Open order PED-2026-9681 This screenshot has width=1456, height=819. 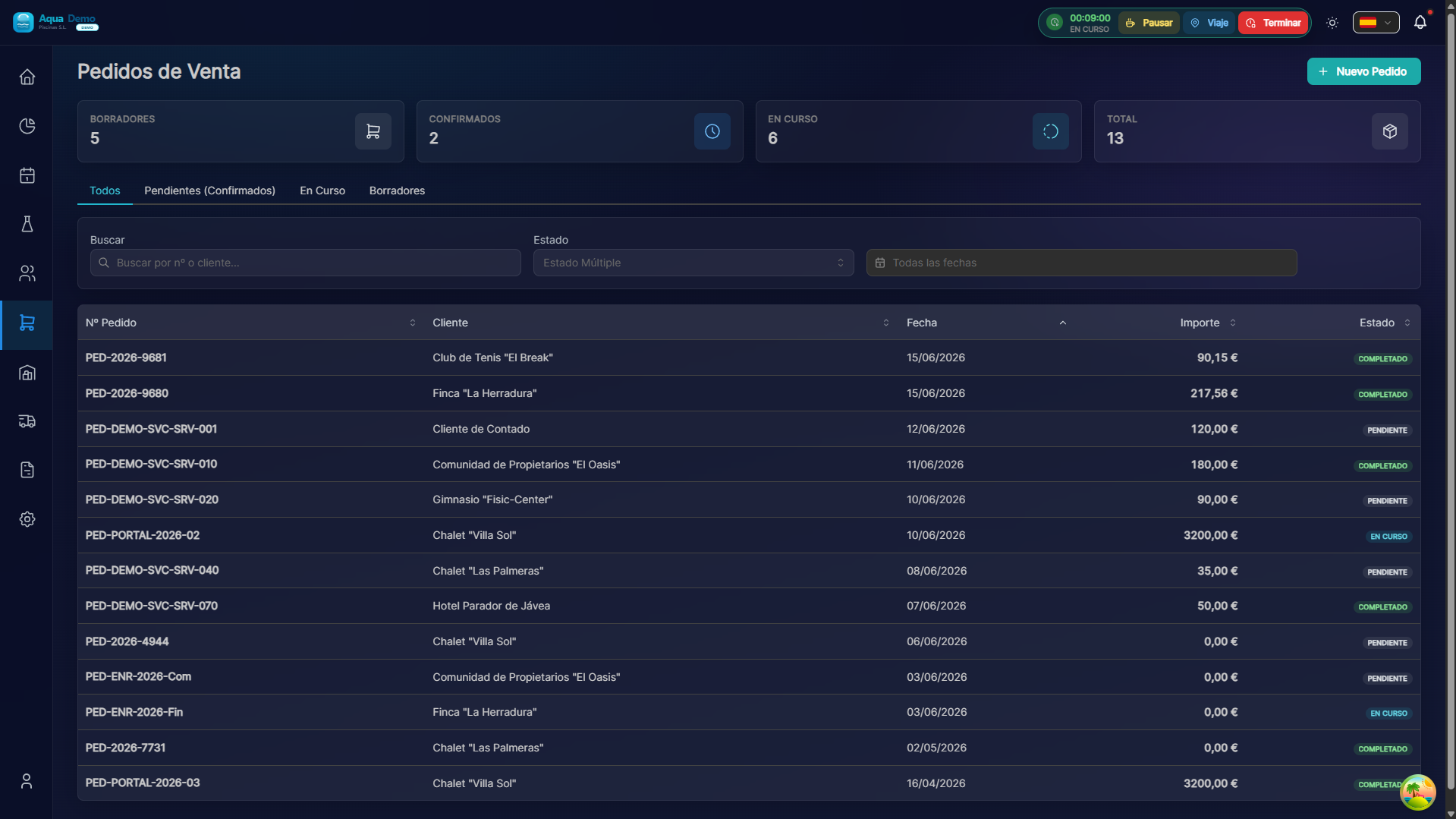[126, 358]
